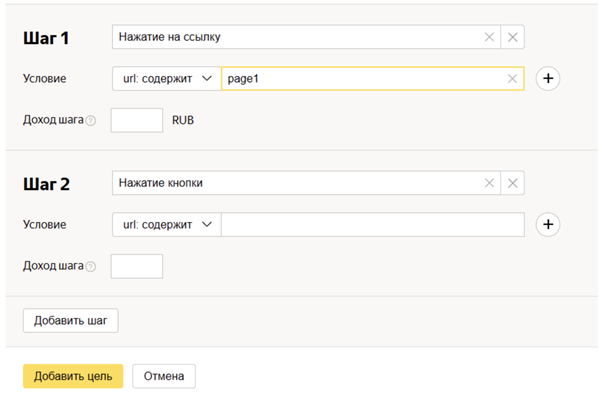
Task: Click the 'Нажатие на ссылку' name field
Action: [x=295, y=37]
